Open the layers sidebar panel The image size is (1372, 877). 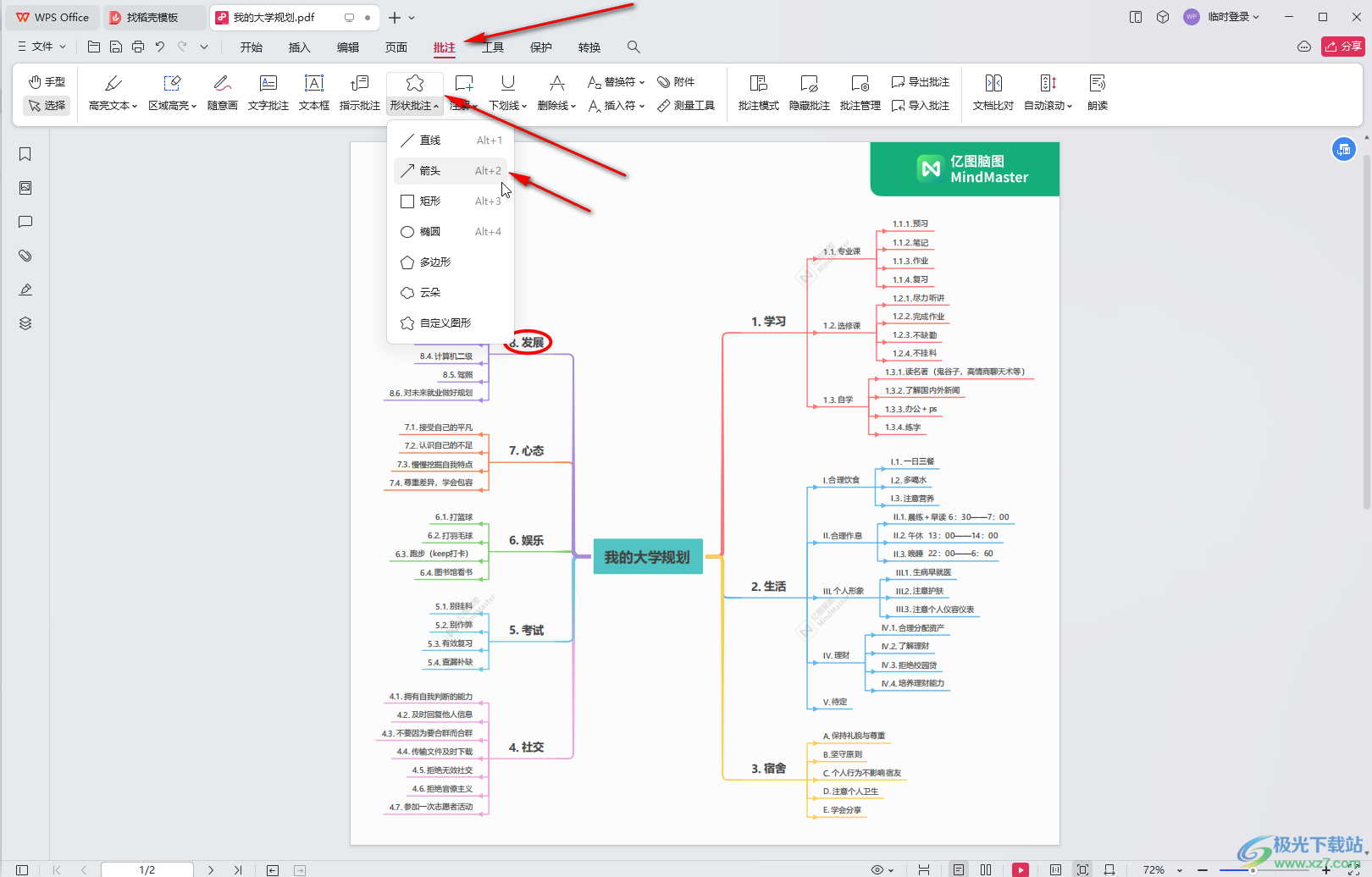[x=25, y=323]
